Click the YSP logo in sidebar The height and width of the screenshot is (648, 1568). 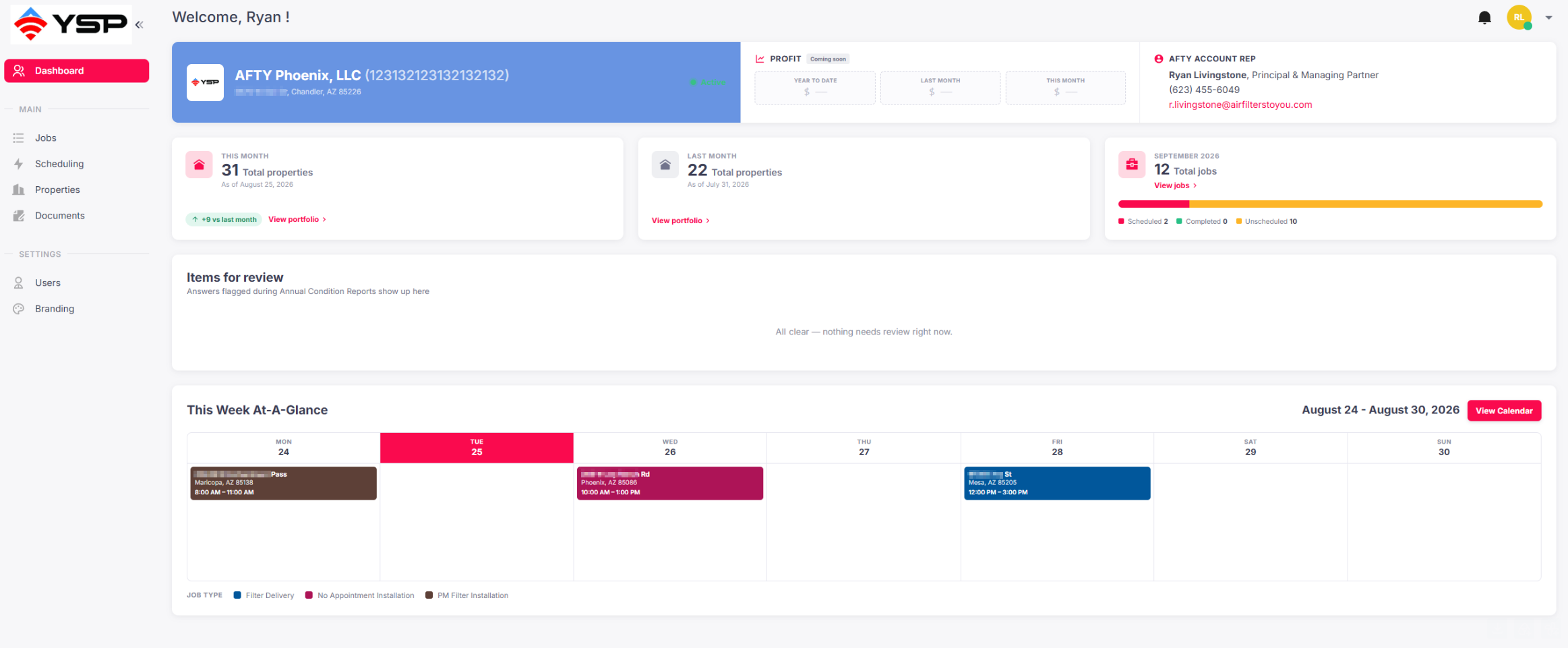pos(71,24)
